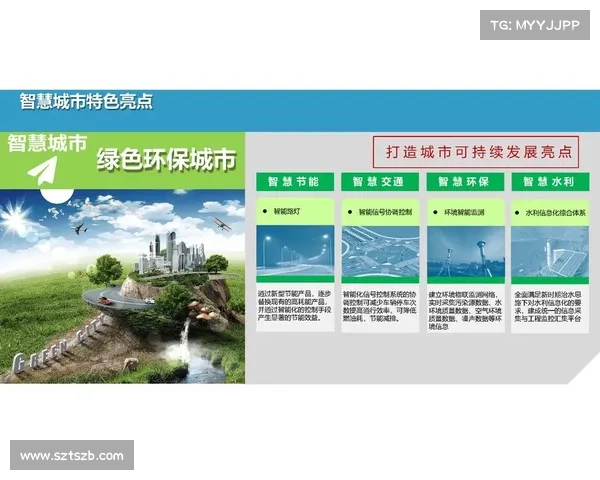The image size is (600, 480).
Task: Select the slide title 智慧城市特色亮点
Action: tap(86, 101)
